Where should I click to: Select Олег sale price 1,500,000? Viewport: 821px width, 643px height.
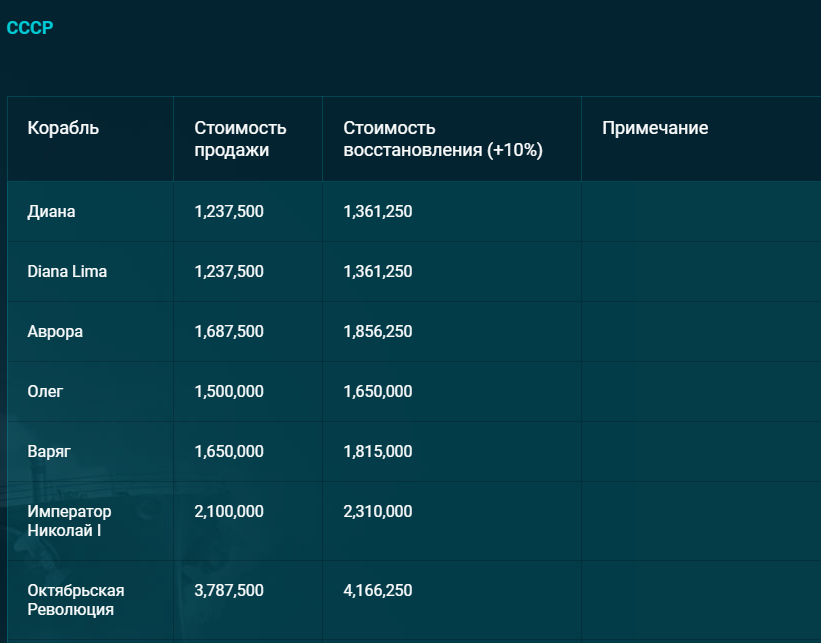[229, 392]
